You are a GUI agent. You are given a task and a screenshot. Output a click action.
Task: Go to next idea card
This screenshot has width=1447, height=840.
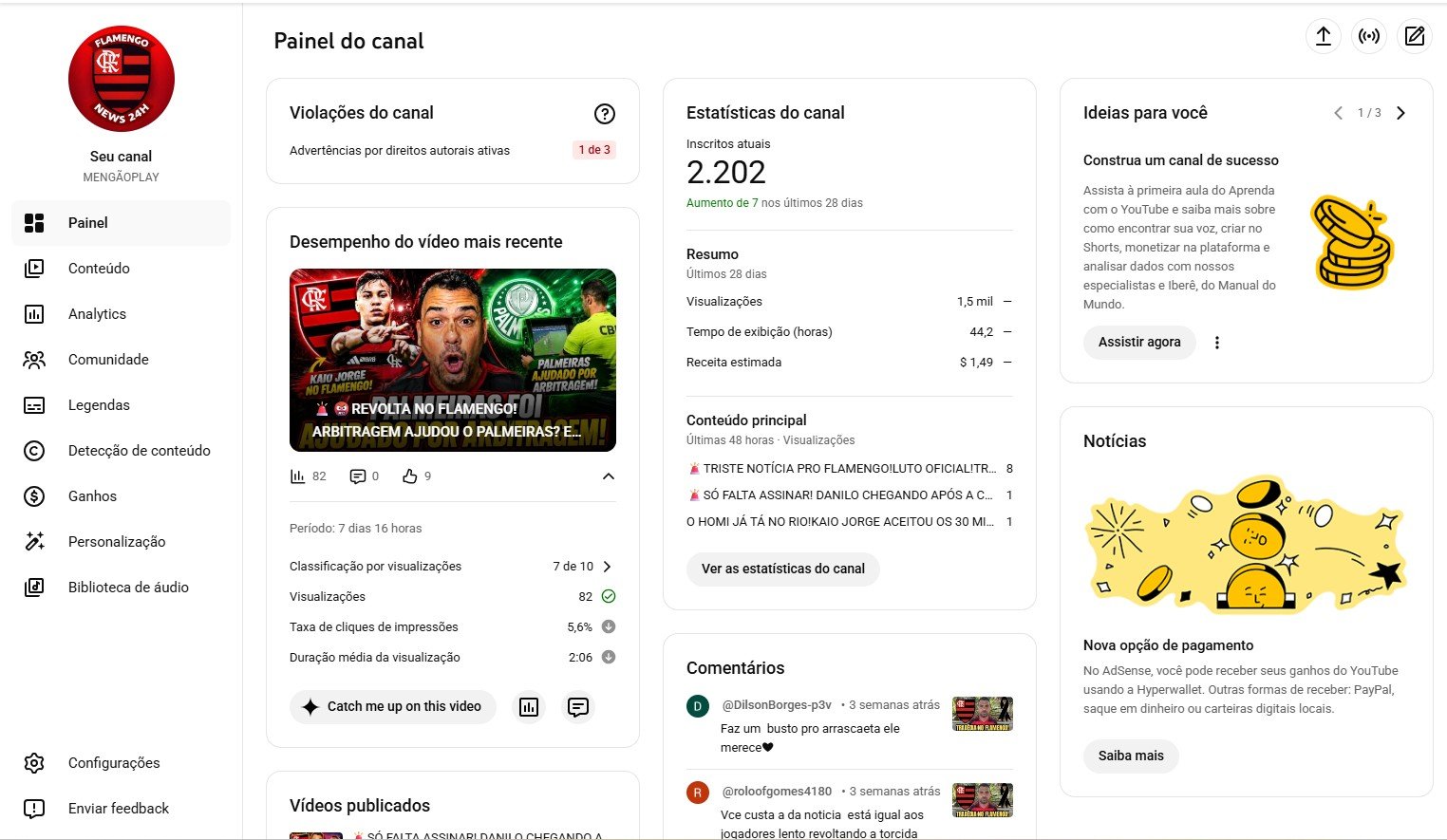point(1400,113)
